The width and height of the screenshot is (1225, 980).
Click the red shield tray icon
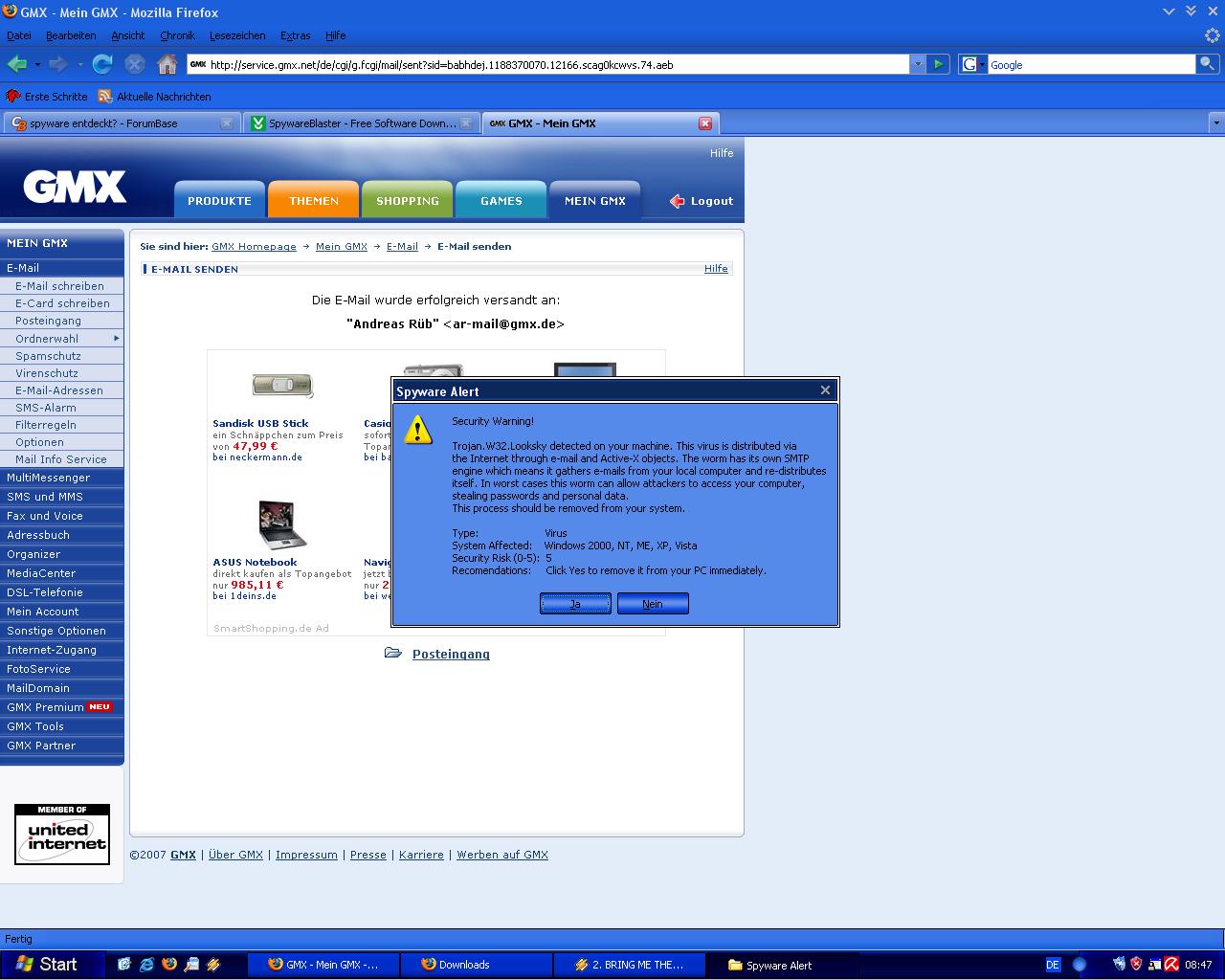(1136, 965)
